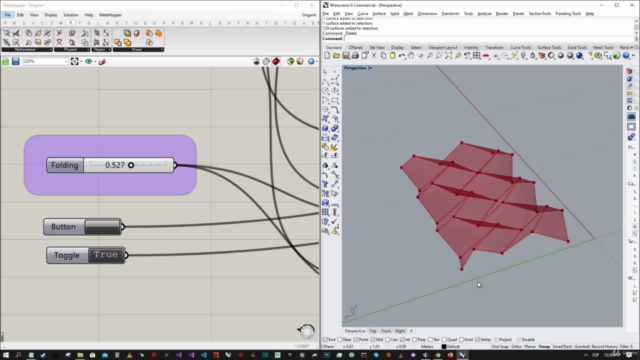Open the Rhino Transform menu
Viewport: 640px width, 360px height.
coord(450,14)
